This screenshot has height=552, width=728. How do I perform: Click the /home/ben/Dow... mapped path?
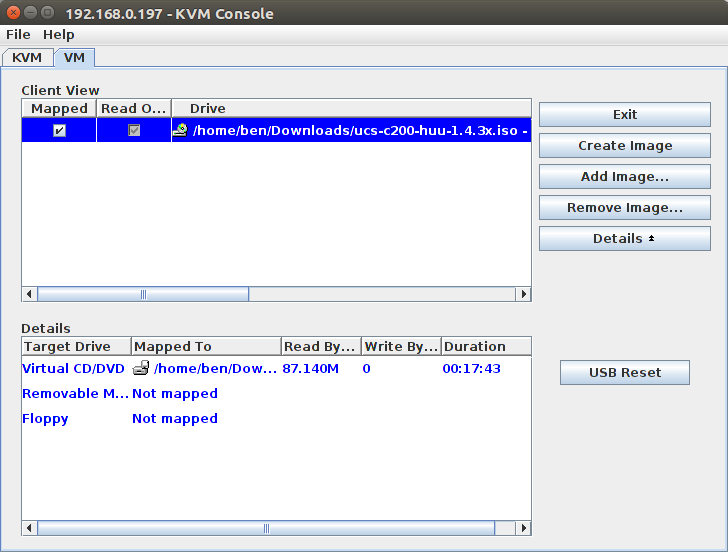(215, 368)
